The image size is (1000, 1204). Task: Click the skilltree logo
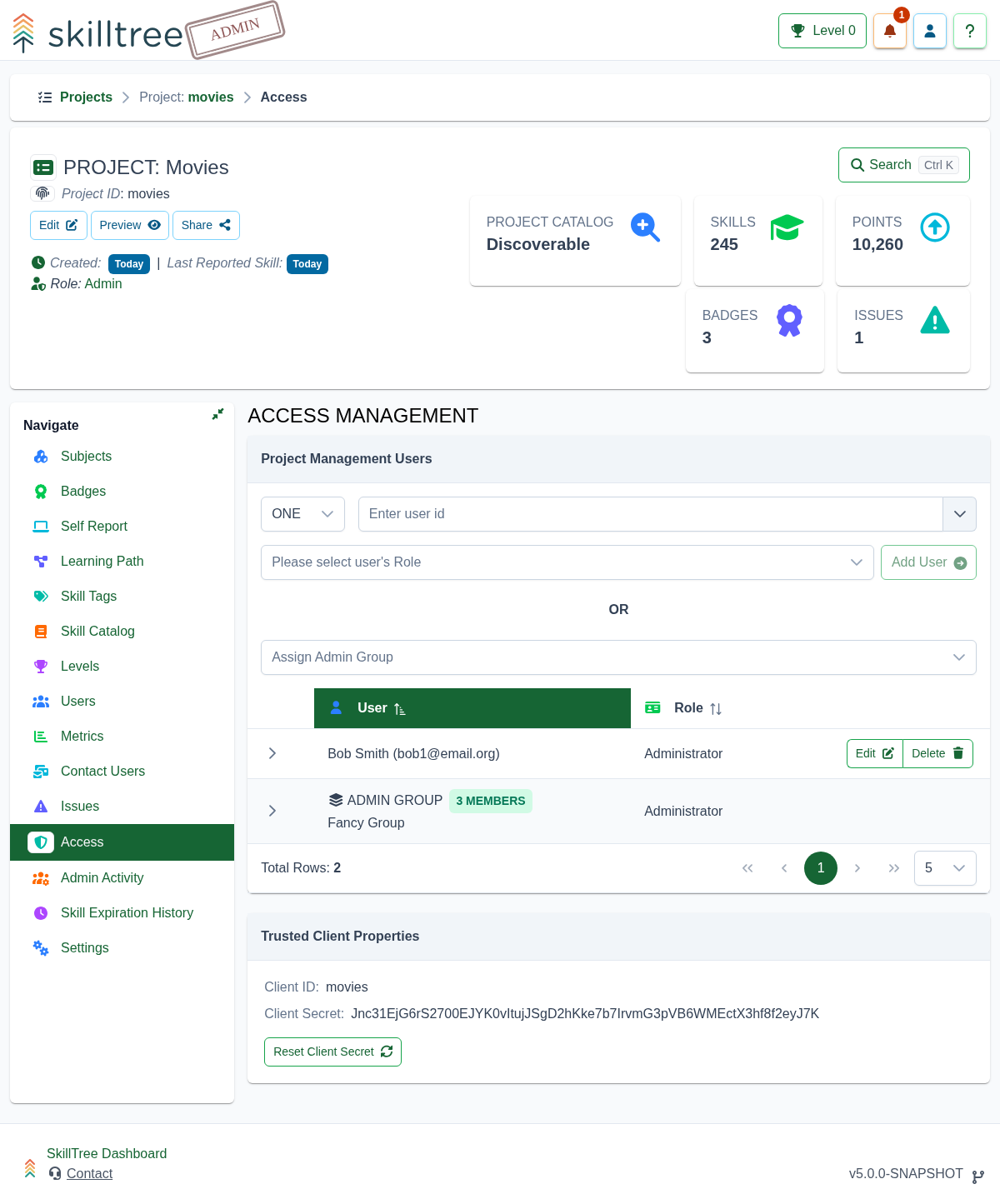[x=97, y=33]
